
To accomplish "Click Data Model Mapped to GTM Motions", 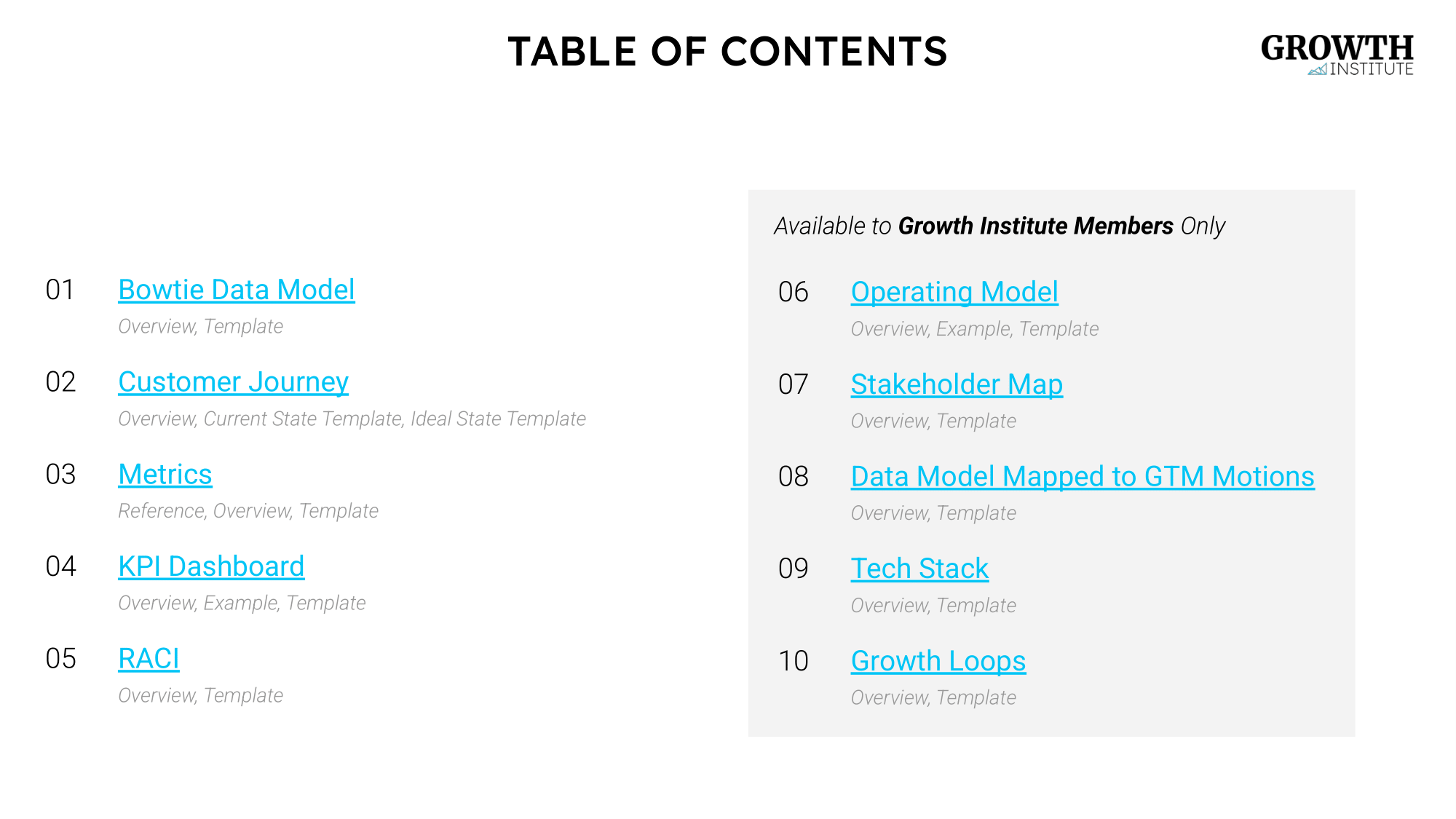I will tap(1082, 477).
